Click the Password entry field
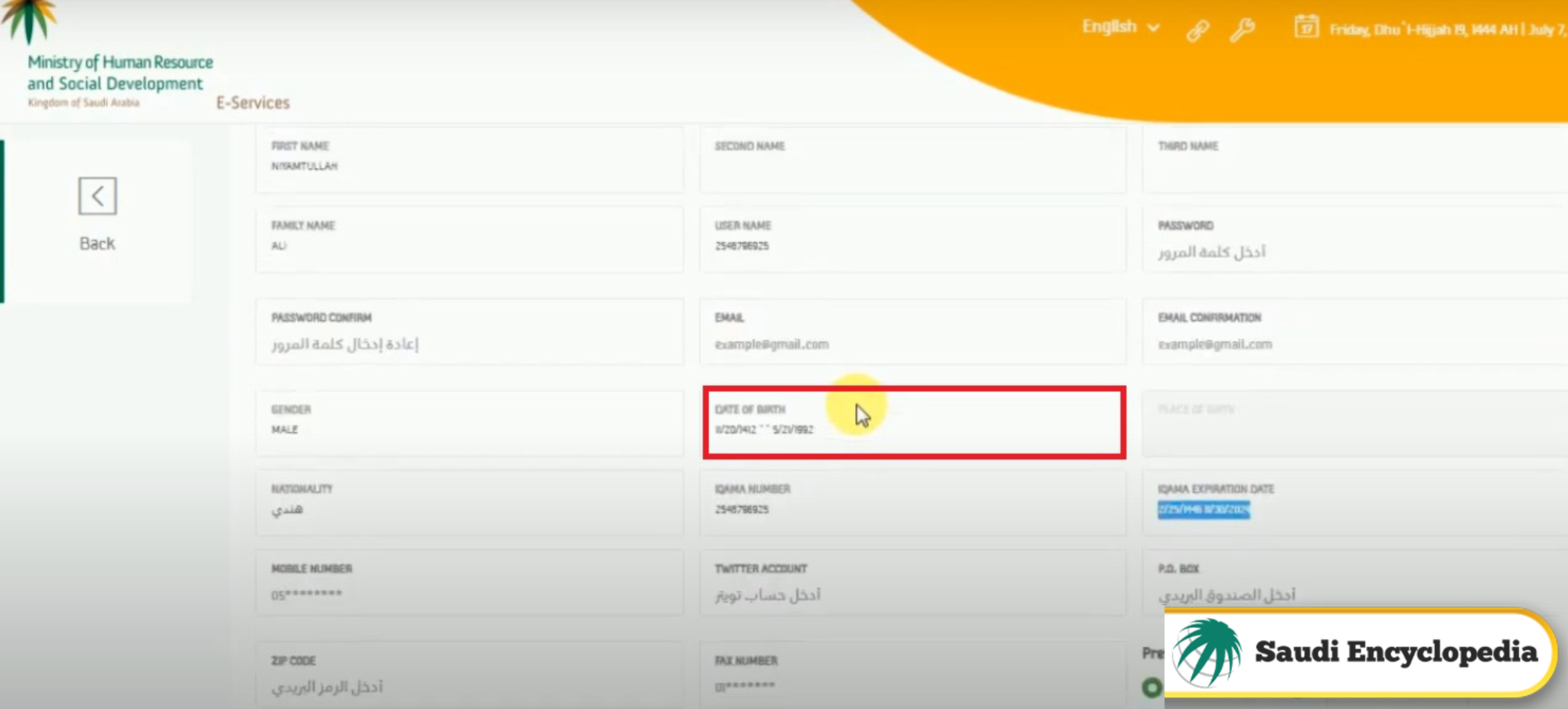The height and width of the screenshot is (709, 1568). (x=1347, y=250)
